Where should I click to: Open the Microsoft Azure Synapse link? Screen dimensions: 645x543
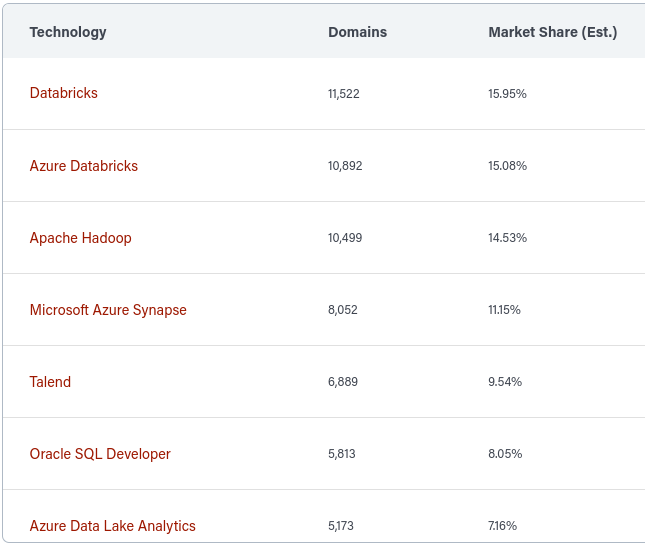point(108,310)
